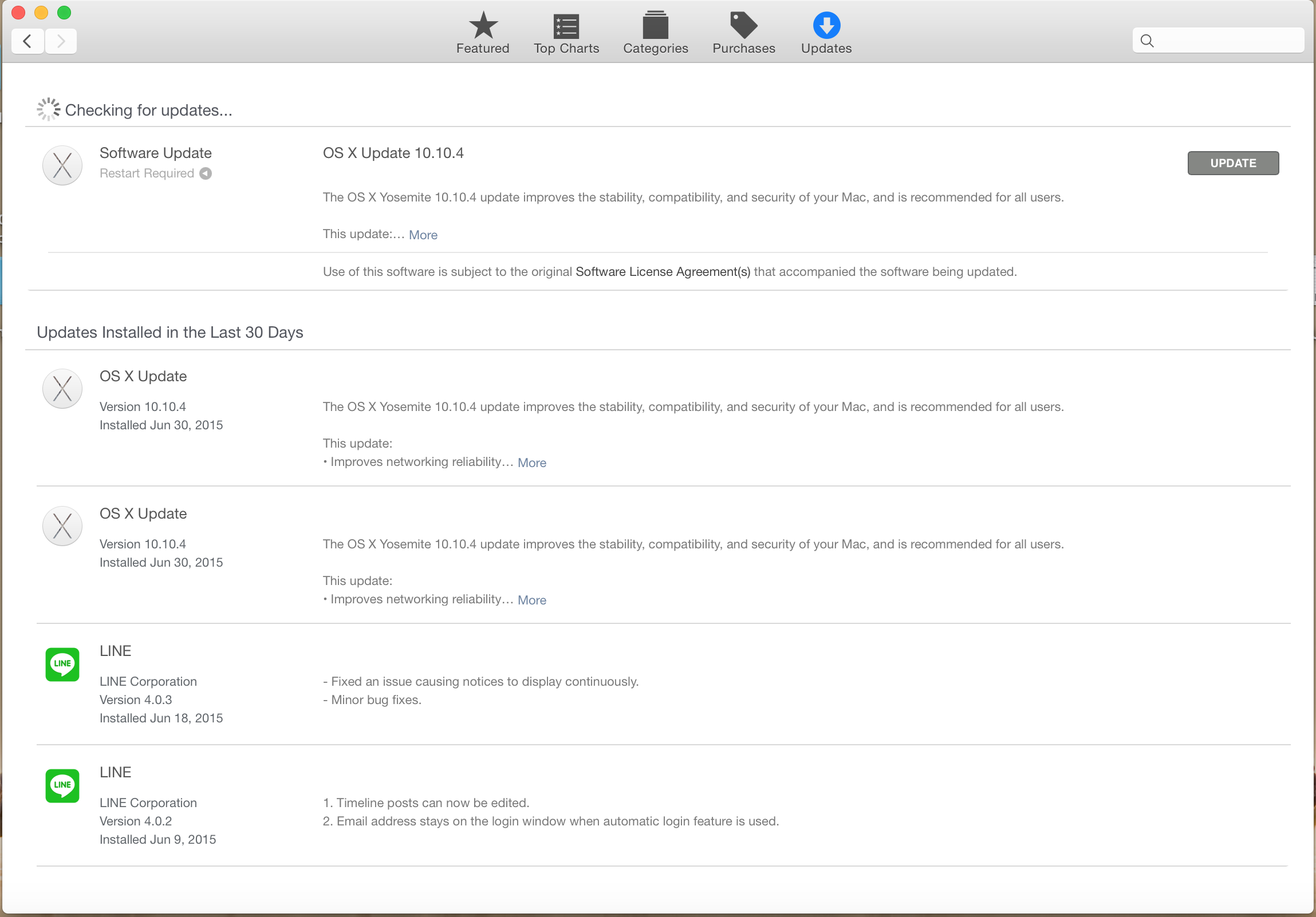Click the Software Update OS X icon
Screen dimensions: 1316x917
click(x=62, y=165)
